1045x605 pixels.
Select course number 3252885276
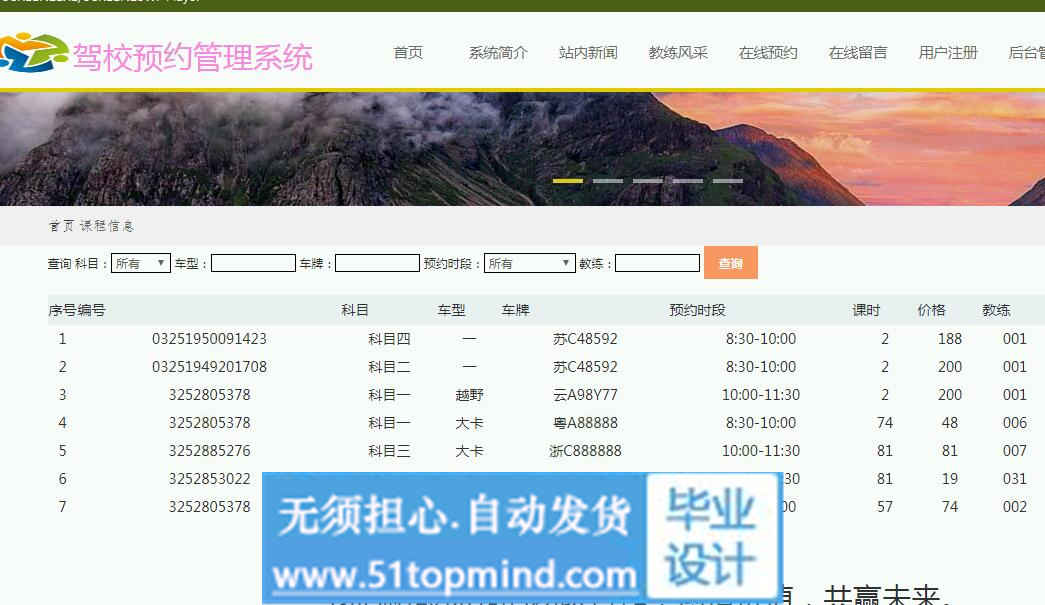click(209, 450)
